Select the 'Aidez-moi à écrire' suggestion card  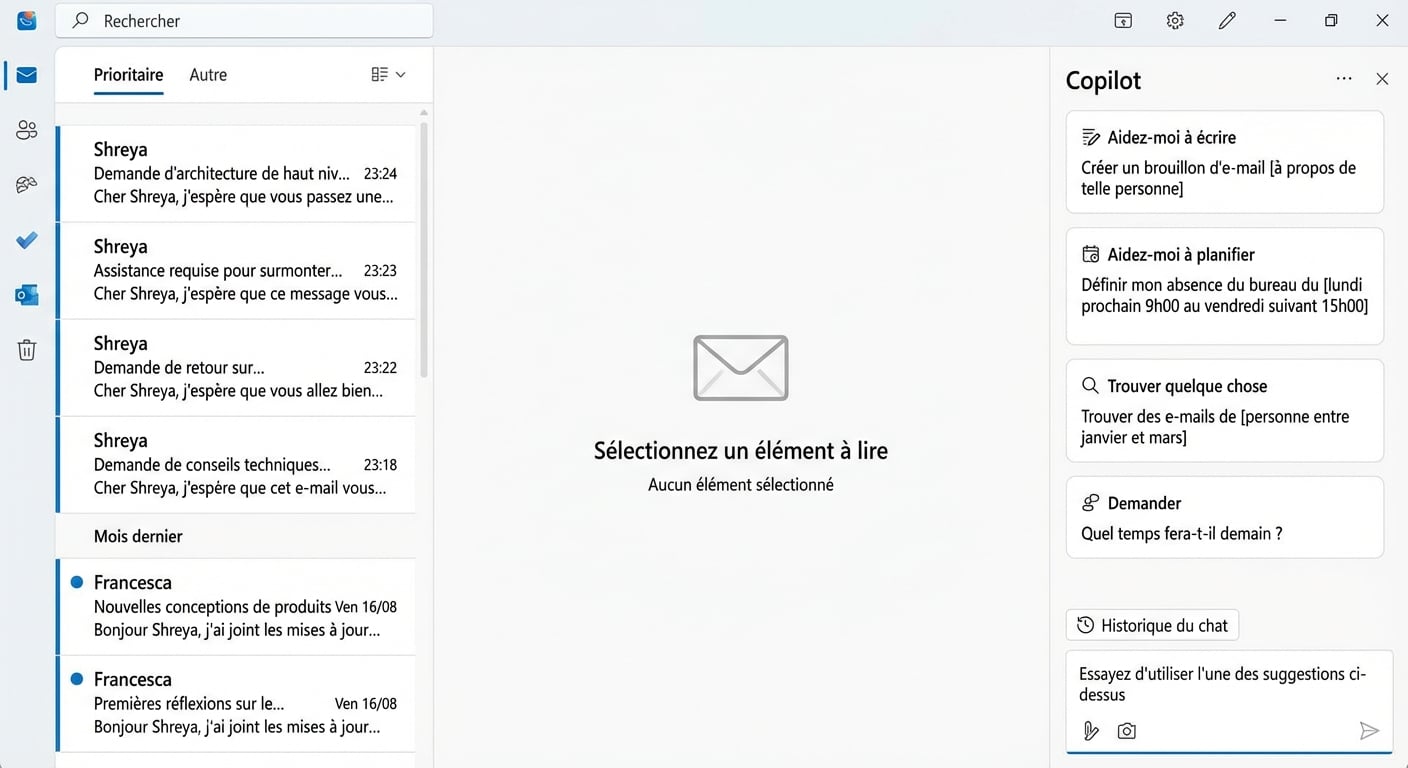click(1224, 162)
